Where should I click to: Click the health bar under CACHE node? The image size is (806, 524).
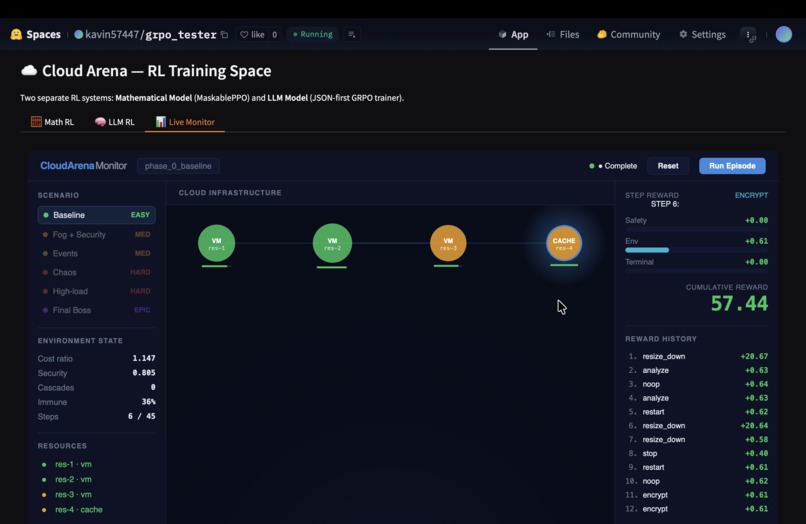pos(564,265)
